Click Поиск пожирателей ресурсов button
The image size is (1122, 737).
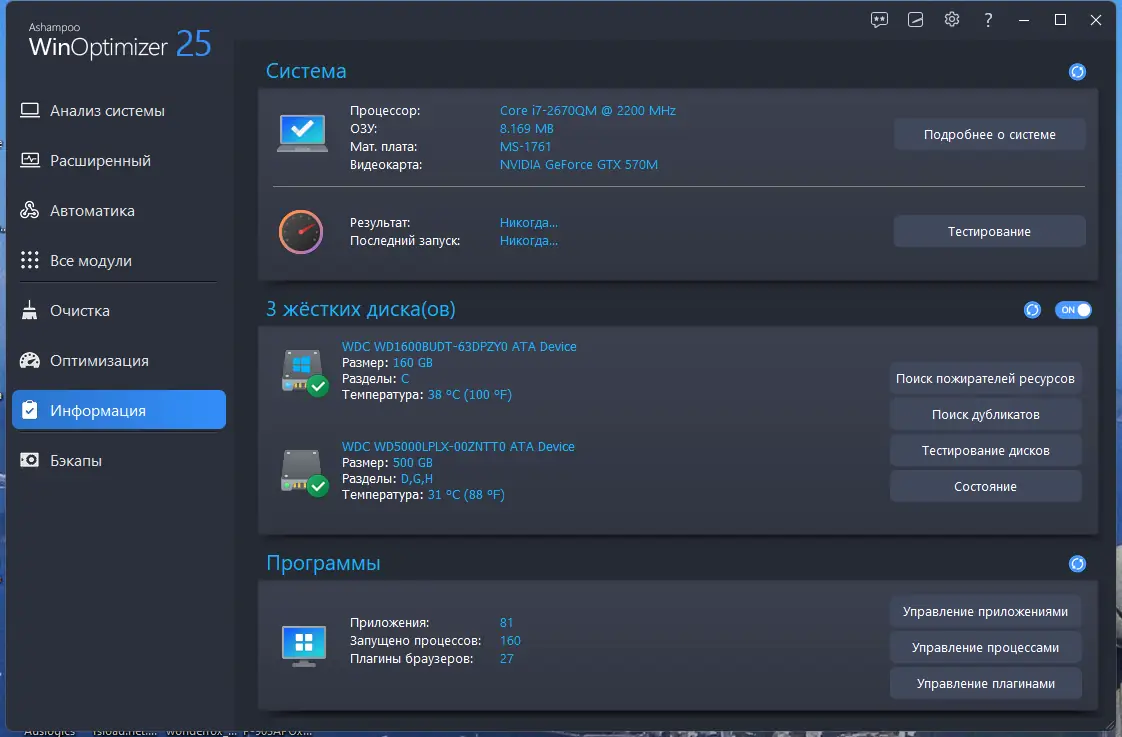click(985, 379)
